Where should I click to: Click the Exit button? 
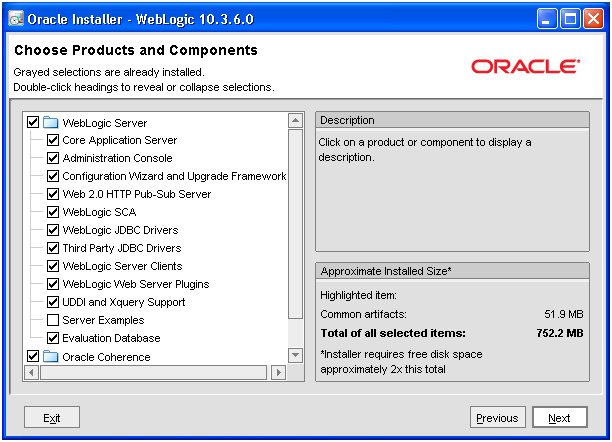[x=52, y=417]
